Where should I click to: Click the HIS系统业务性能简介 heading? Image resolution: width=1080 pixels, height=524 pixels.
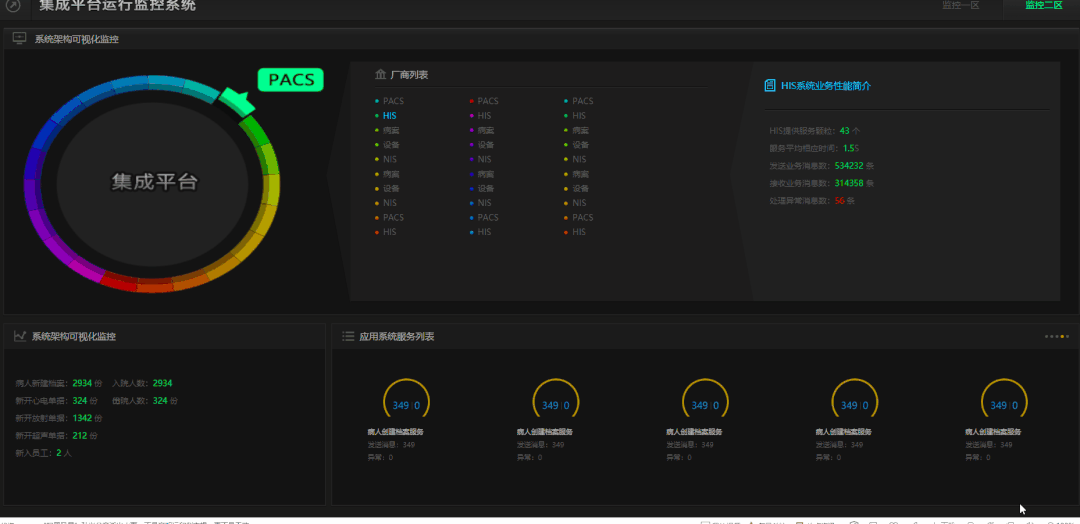(x=825, y=86)
